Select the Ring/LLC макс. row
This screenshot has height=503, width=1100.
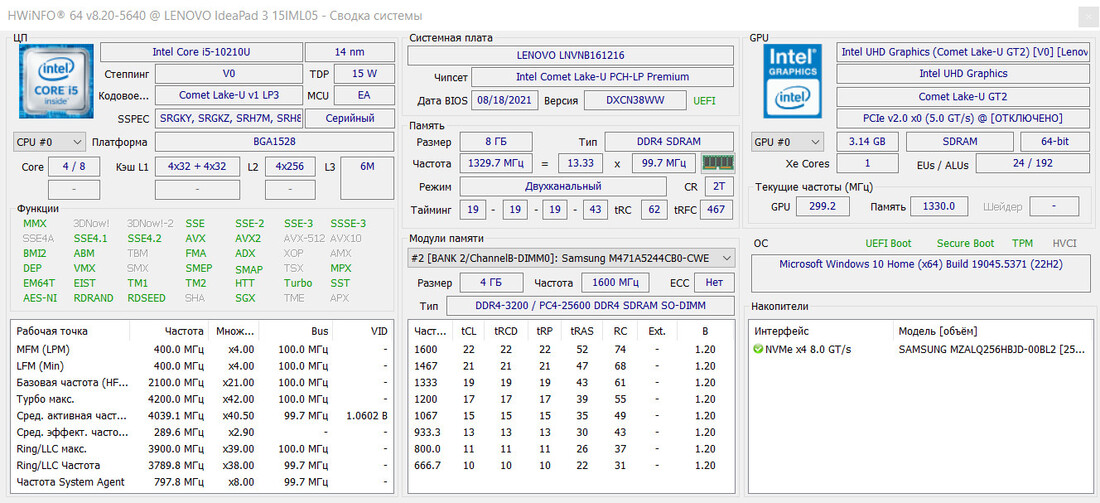pyautogui.click(x=202, y=449)
